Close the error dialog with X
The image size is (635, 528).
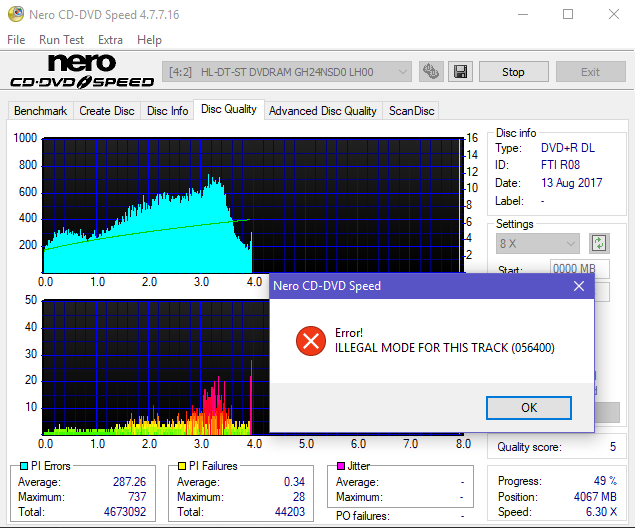click(x=579, y=286)
